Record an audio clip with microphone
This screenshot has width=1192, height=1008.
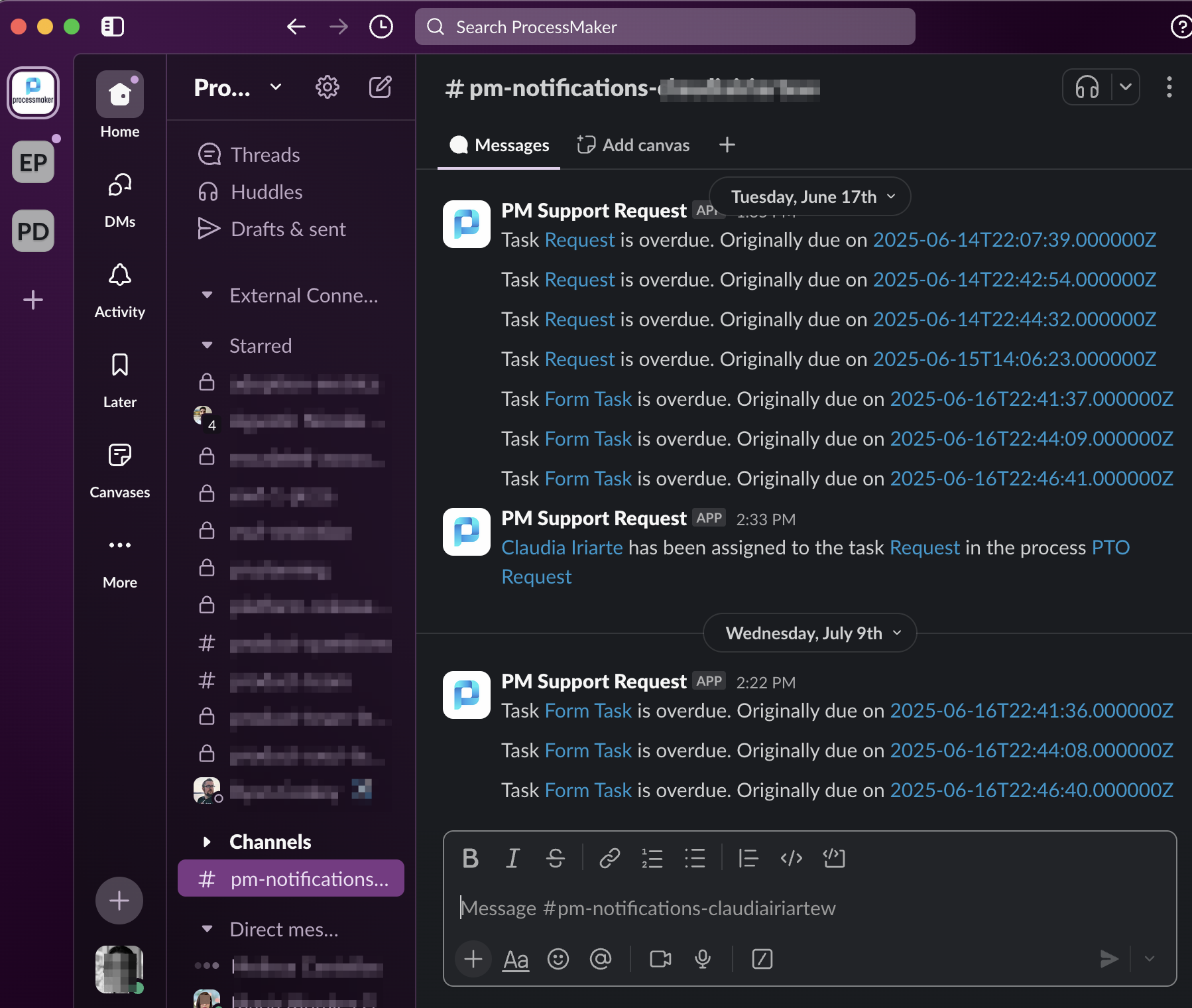tap(703, 959)
